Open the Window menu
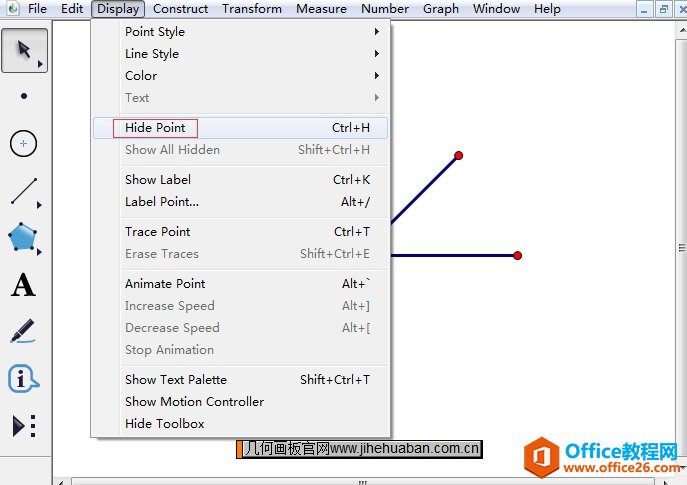The width and height of the screenshot is (687, 485). (496, 8)
